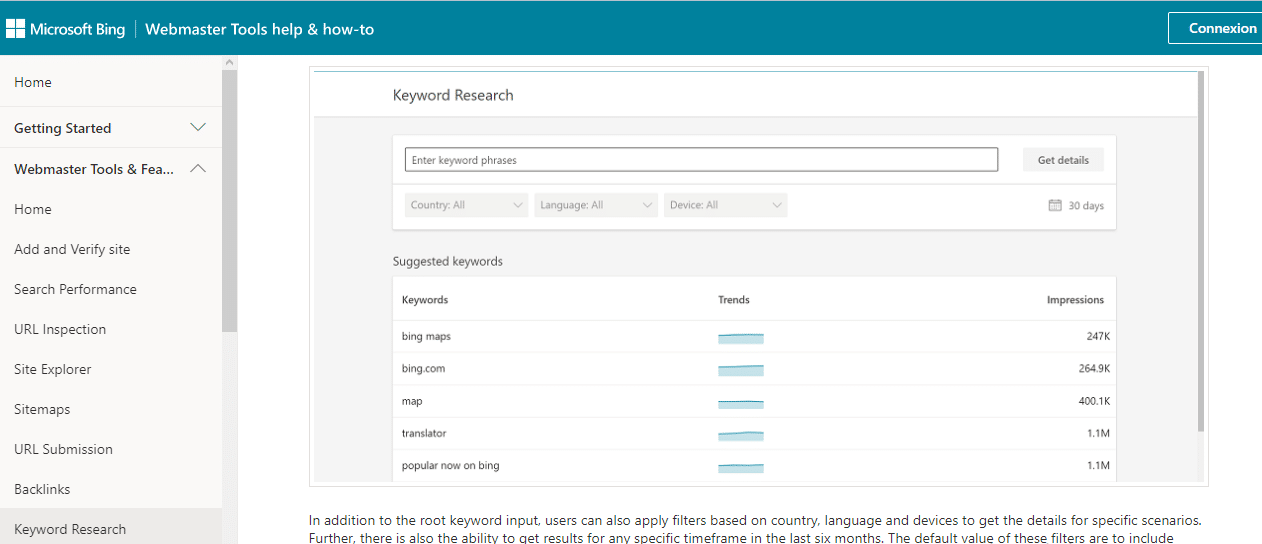Screen dimensions: 1262x544
Task: Click the Keywords column header
Action: coord(425,300)
